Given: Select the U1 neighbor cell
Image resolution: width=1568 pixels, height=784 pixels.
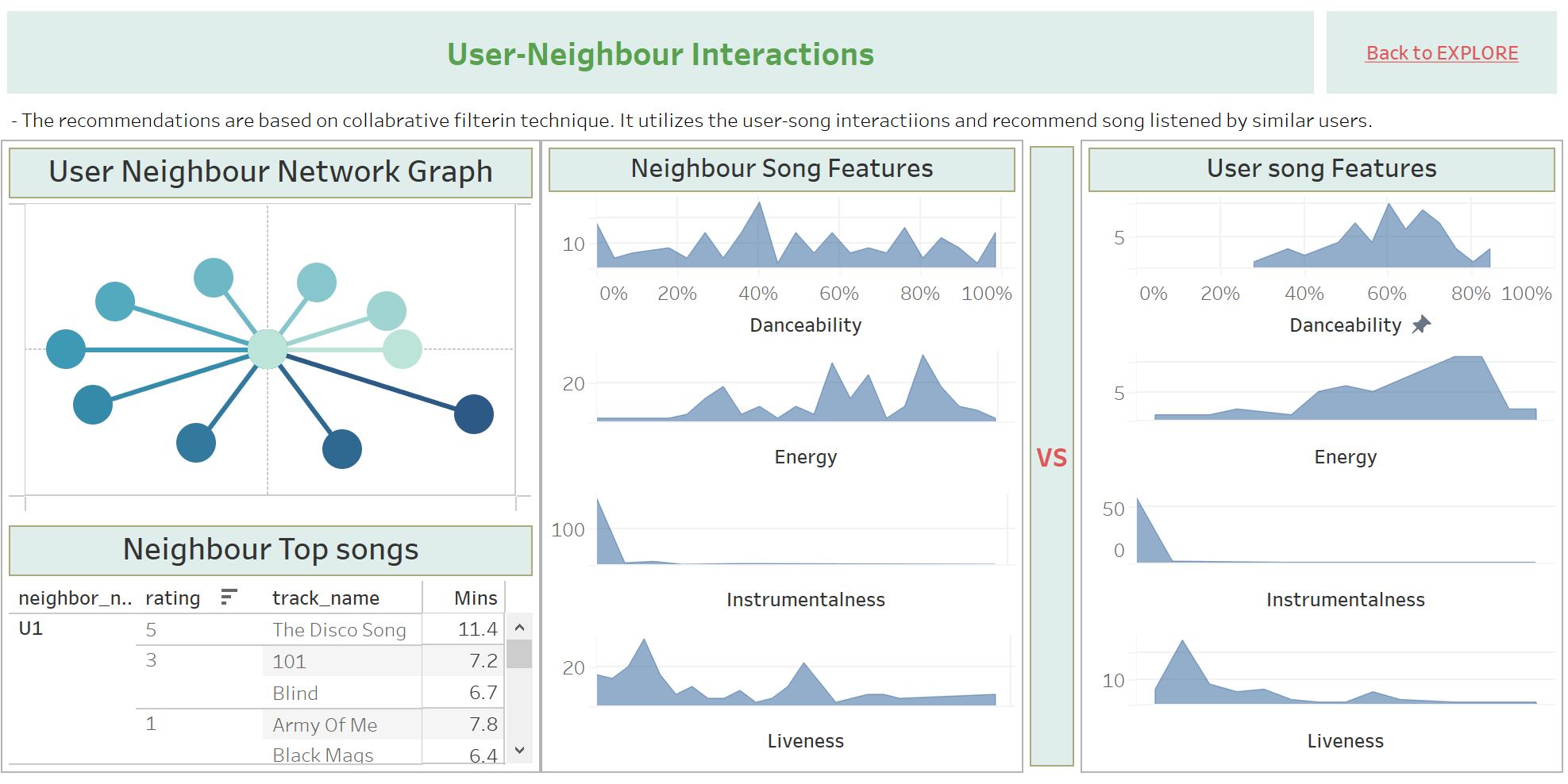Looking at the screenshot, I should [x=31, y=628].
